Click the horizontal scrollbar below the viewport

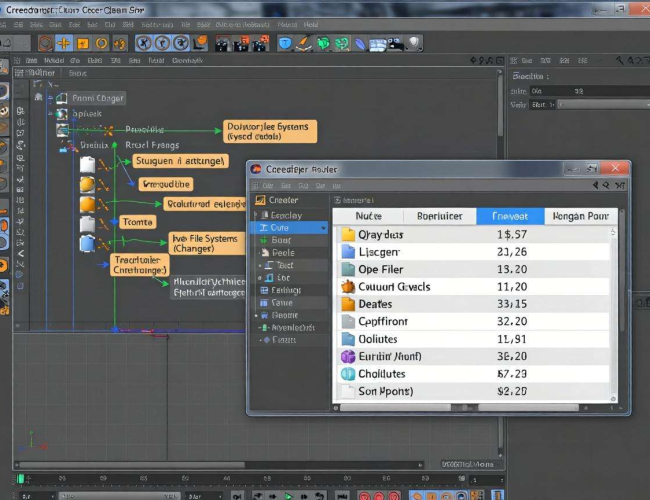click(130, 465)
